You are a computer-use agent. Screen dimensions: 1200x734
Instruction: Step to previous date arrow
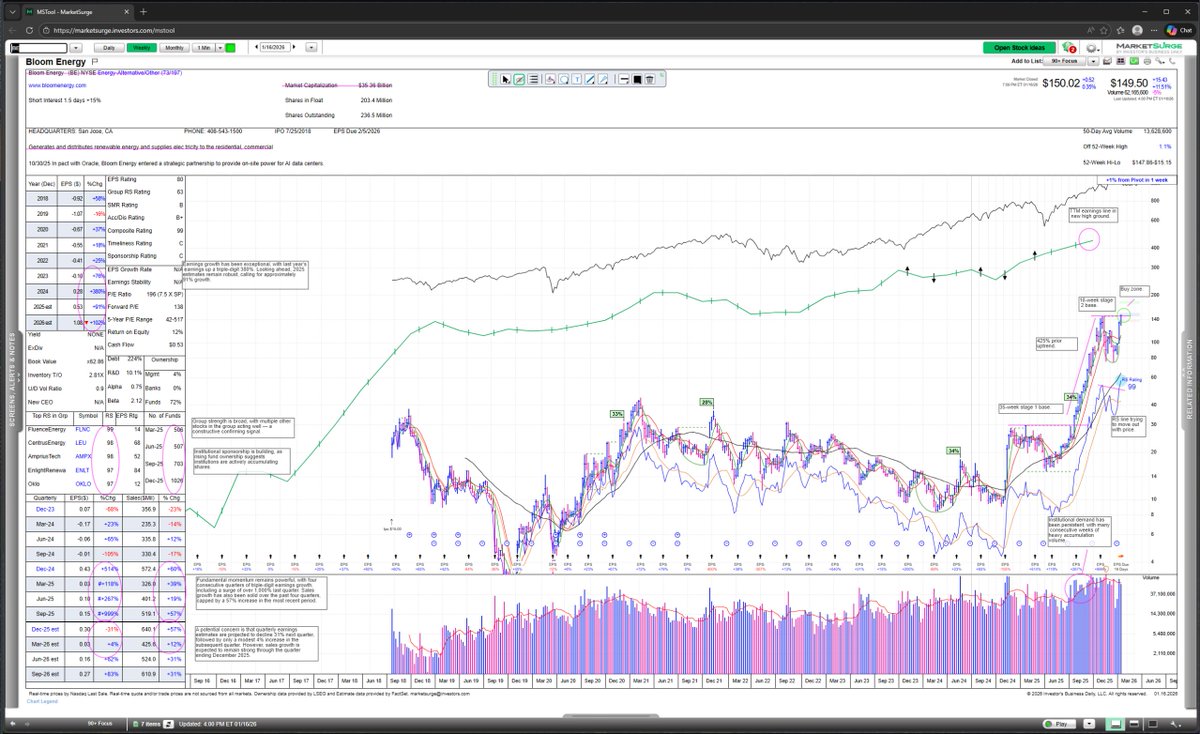coord(256,47)
